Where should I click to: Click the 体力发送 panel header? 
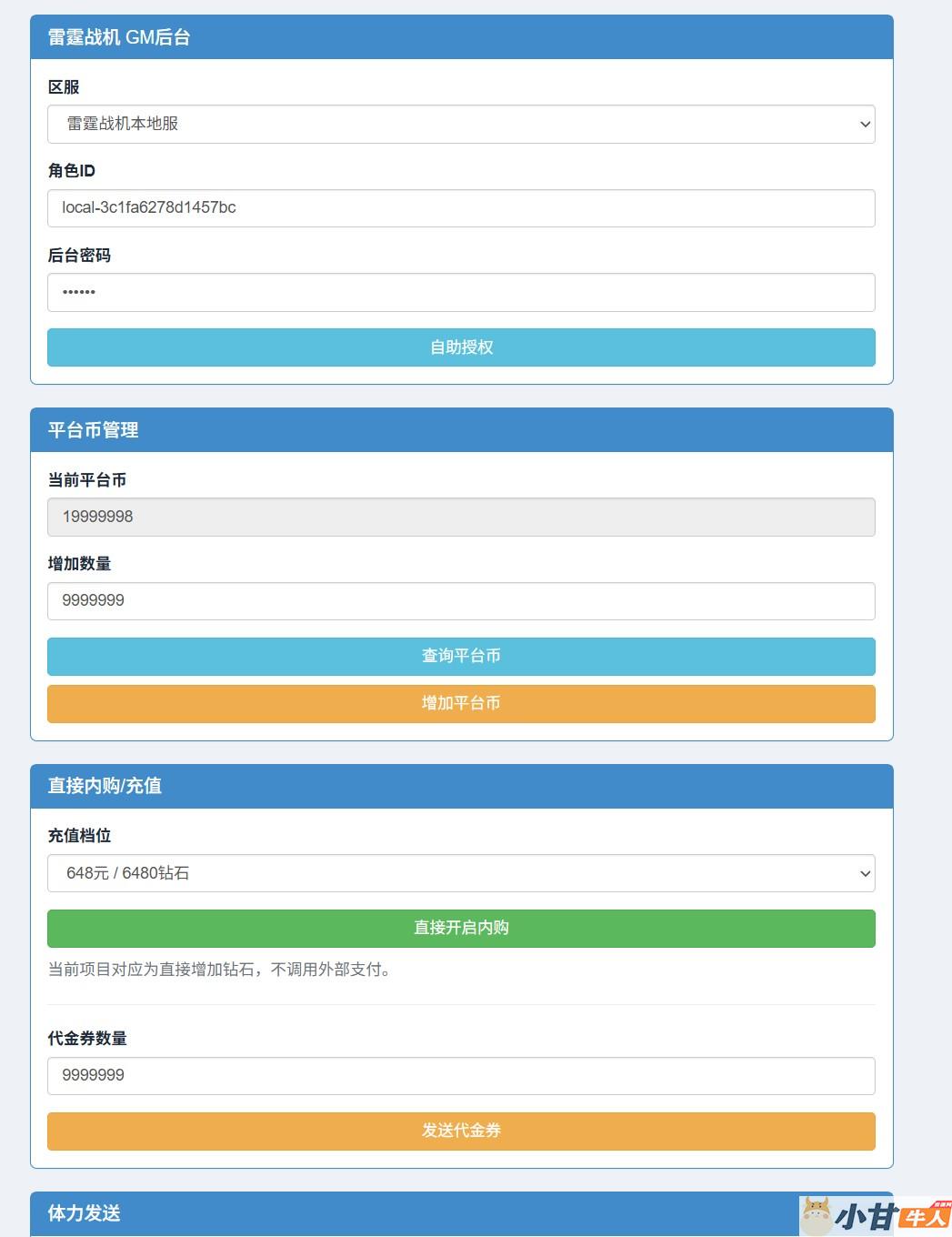[x=462, y=1213]
